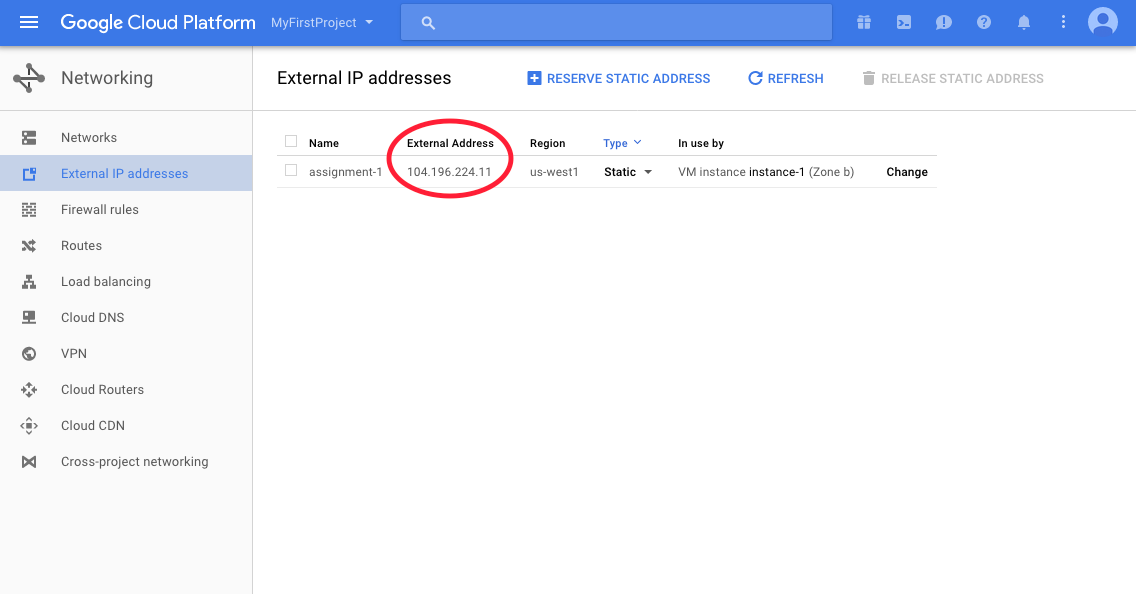Screen dimensions: 1136x594
Task: Click the user account avatar
Action: pyautogui.click(x=1102, y=22)
